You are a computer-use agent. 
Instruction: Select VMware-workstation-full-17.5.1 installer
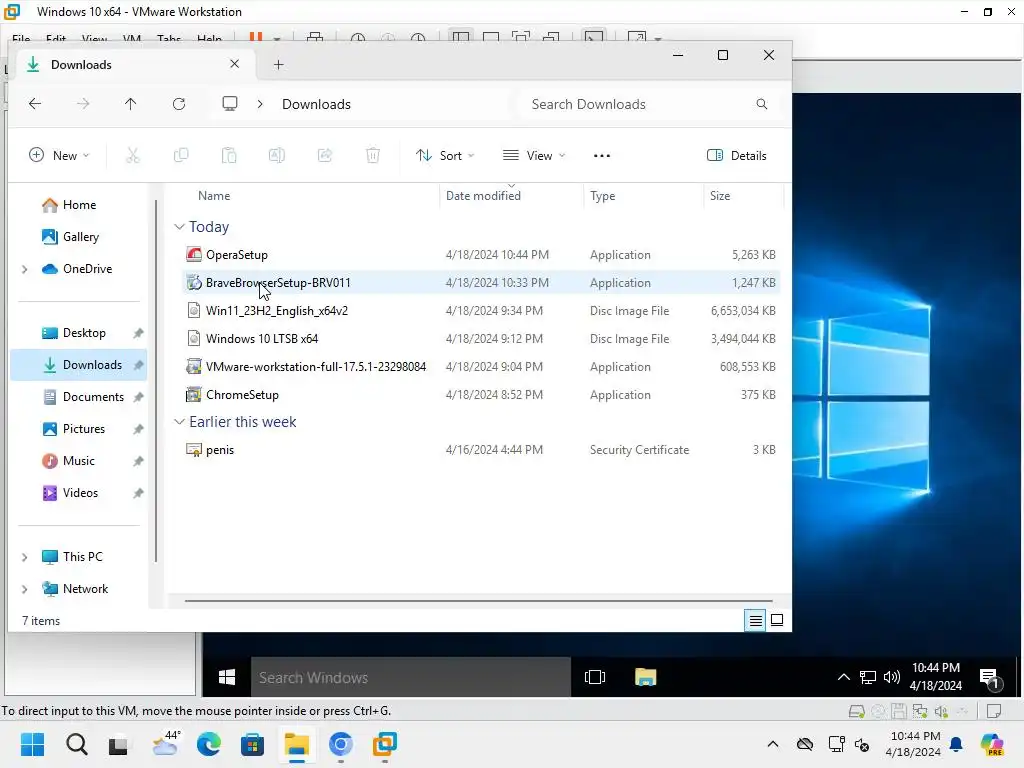(481, 367)
